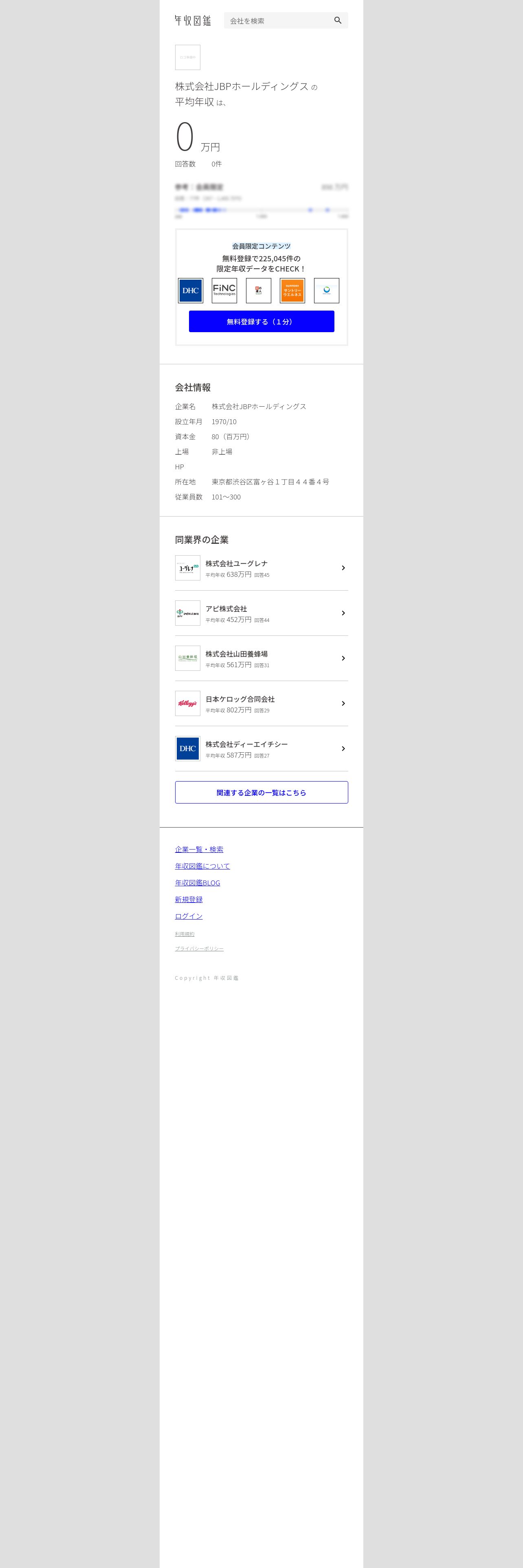Open the 企業一覧・検索 footer link
The width and height of the screenshot is (523, 1568).
click(x=199, y=849)
